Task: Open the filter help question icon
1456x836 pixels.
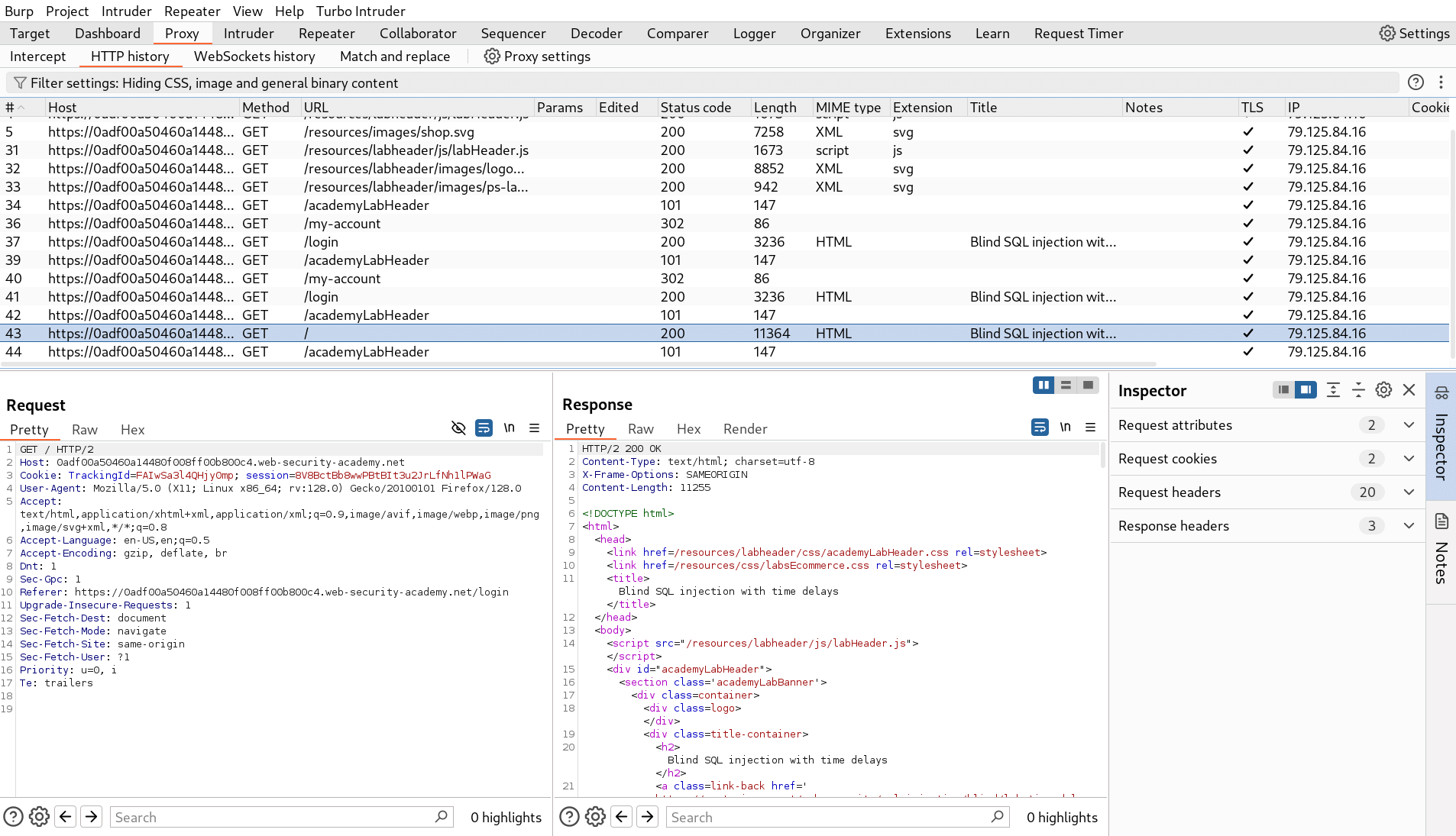Action: 1416,82
